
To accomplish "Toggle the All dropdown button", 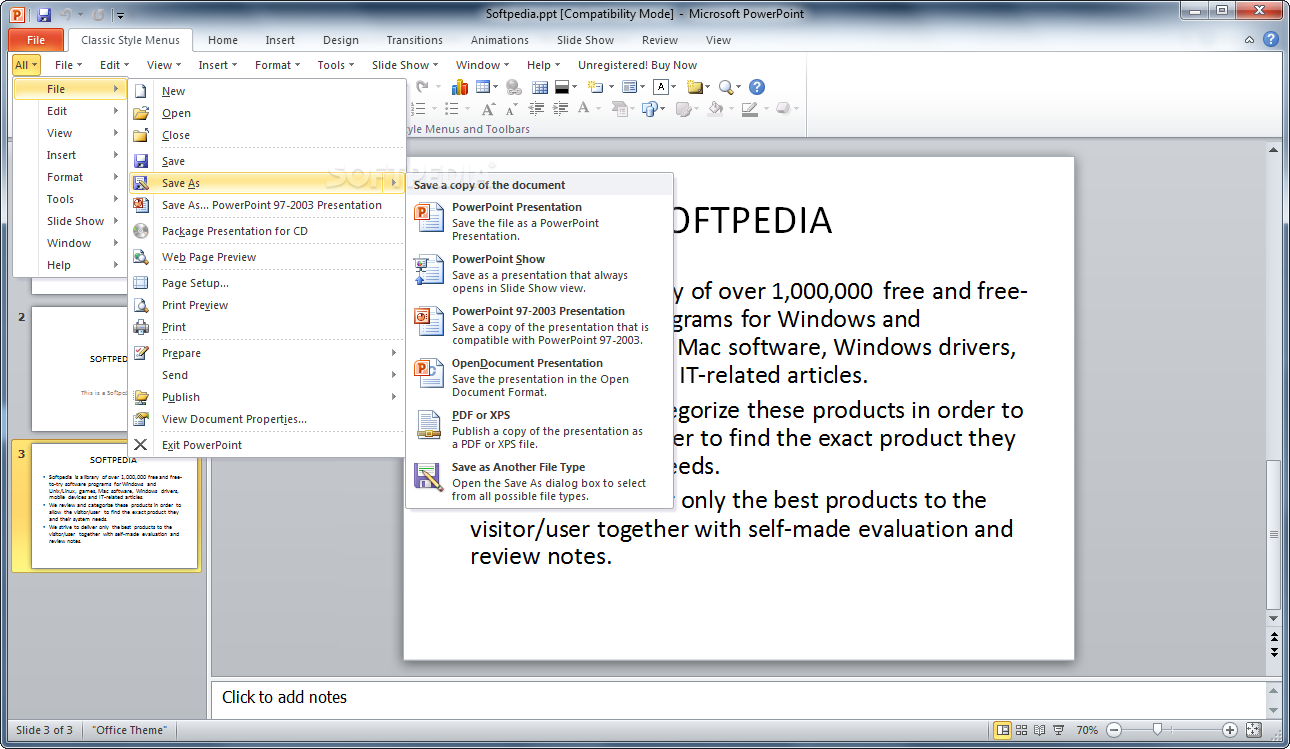I will 26,65.
